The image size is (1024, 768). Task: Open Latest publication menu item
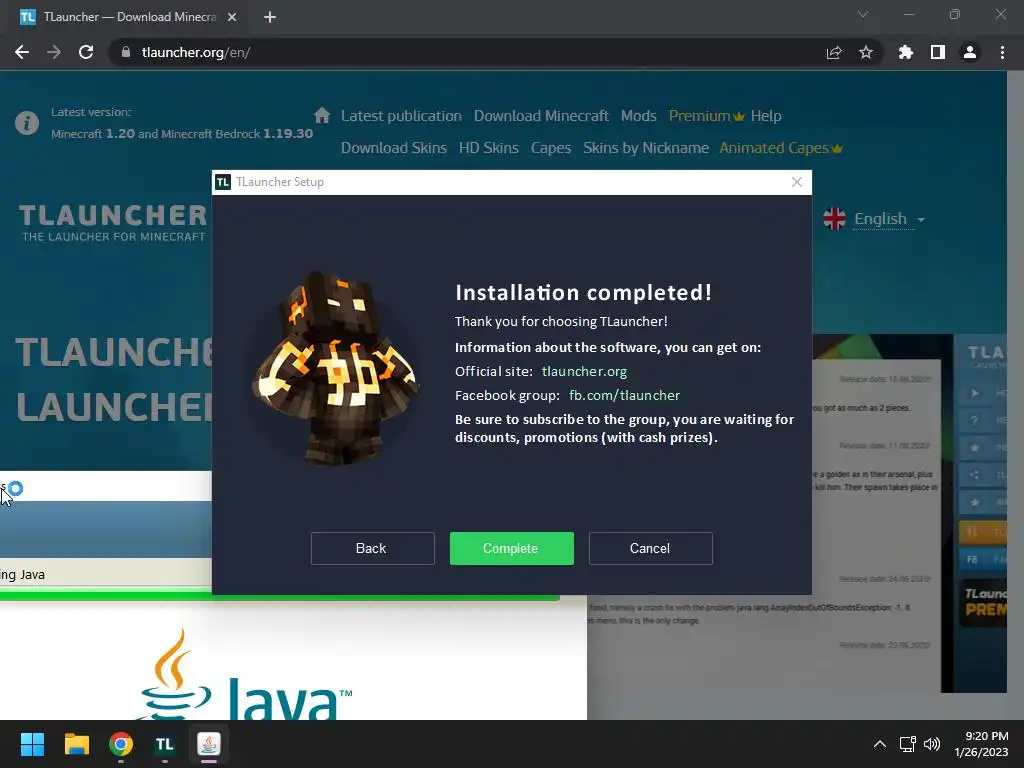(x=401, y=116)
